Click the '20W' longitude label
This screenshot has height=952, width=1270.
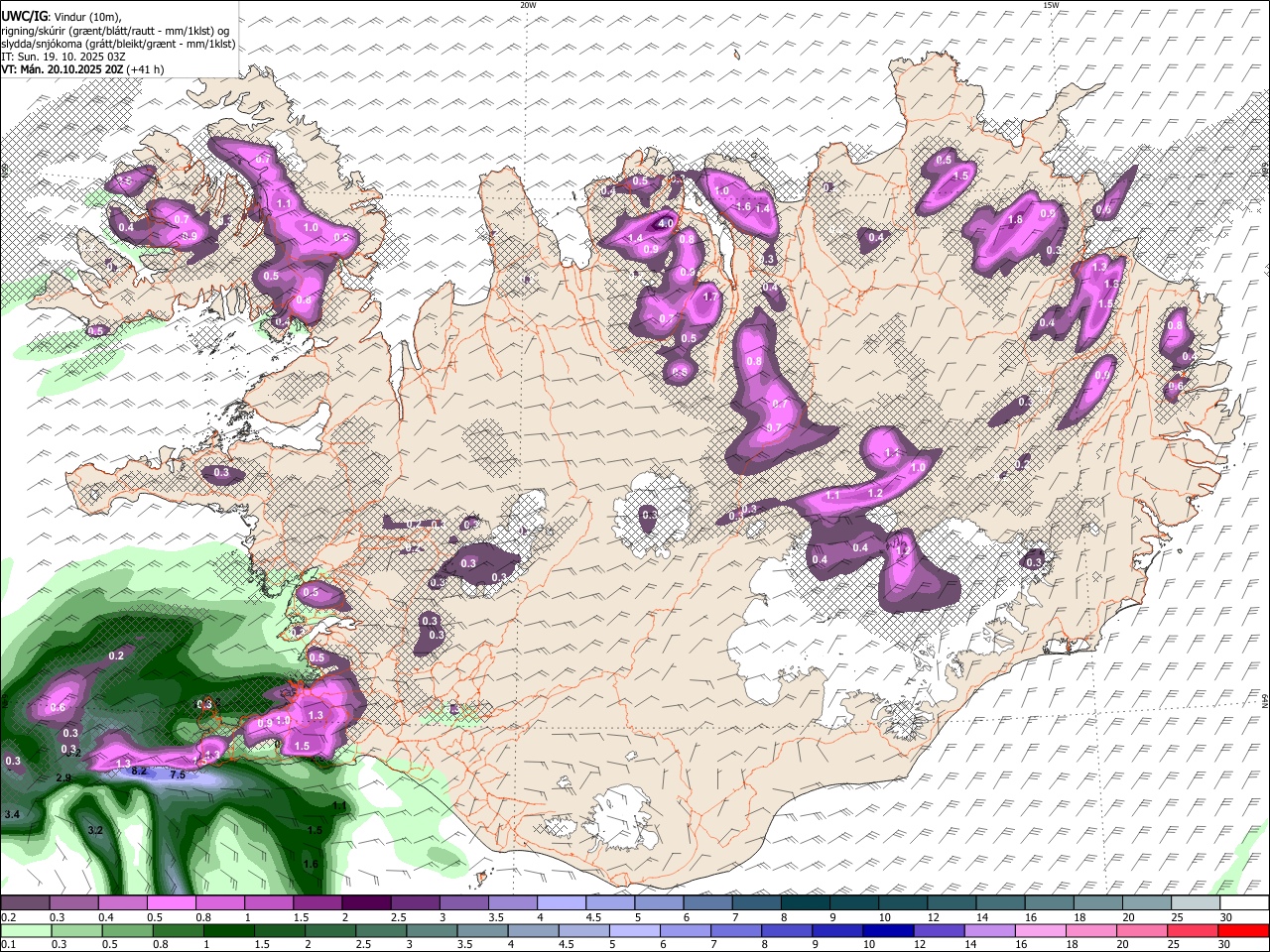528,5
